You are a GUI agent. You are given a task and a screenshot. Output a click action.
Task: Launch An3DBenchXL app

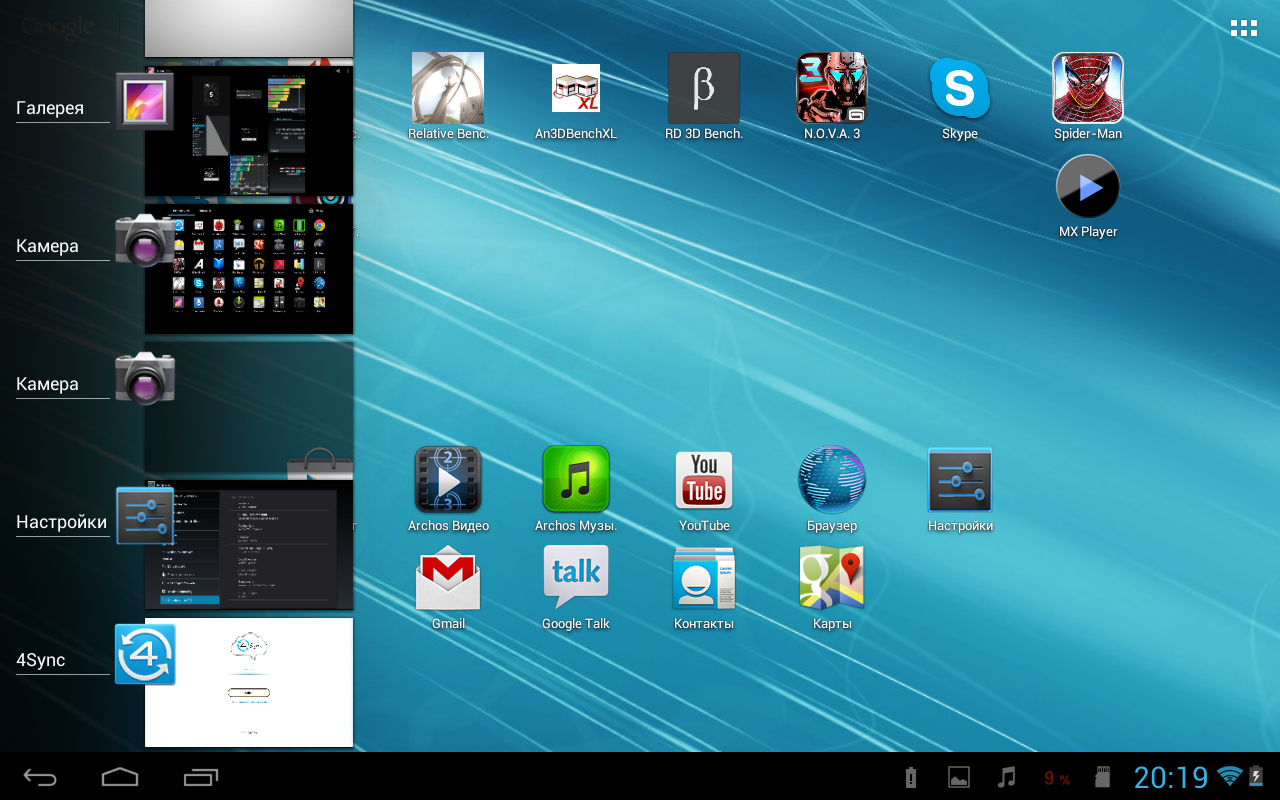(576, 96)
